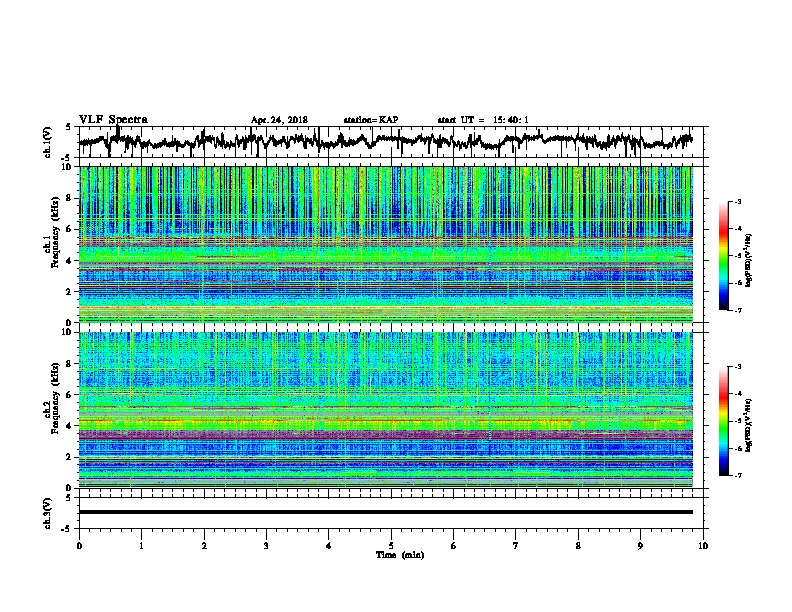The height and width of the screenshot is (612, 792).
Task: Click the ch.2 colorbar unit label
Action: (x=749, y=425)
